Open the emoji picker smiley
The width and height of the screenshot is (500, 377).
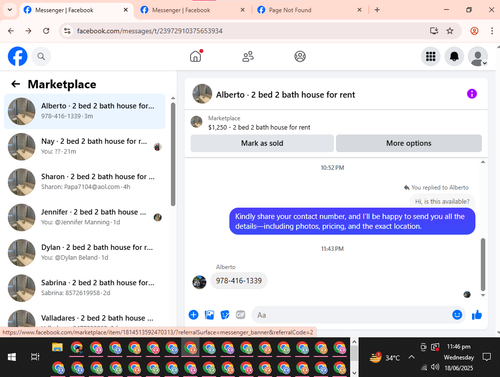tap(457, 314)
